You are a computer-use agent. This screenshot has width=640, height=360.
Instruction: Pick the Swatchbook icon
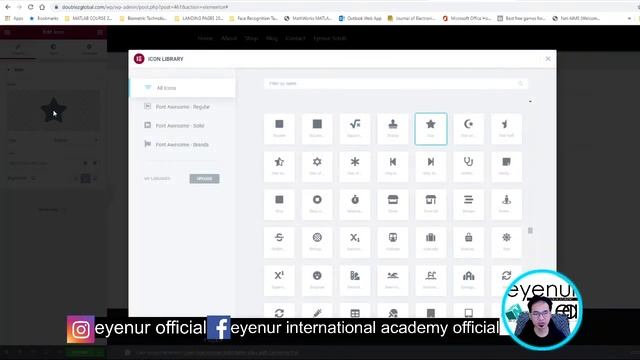(355, 280)
